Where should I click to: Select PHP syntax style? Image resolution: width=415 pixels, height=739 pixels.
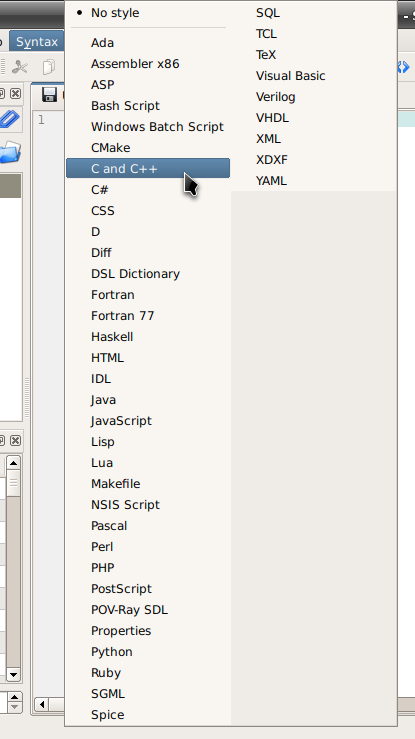click(x=148, y=568)
